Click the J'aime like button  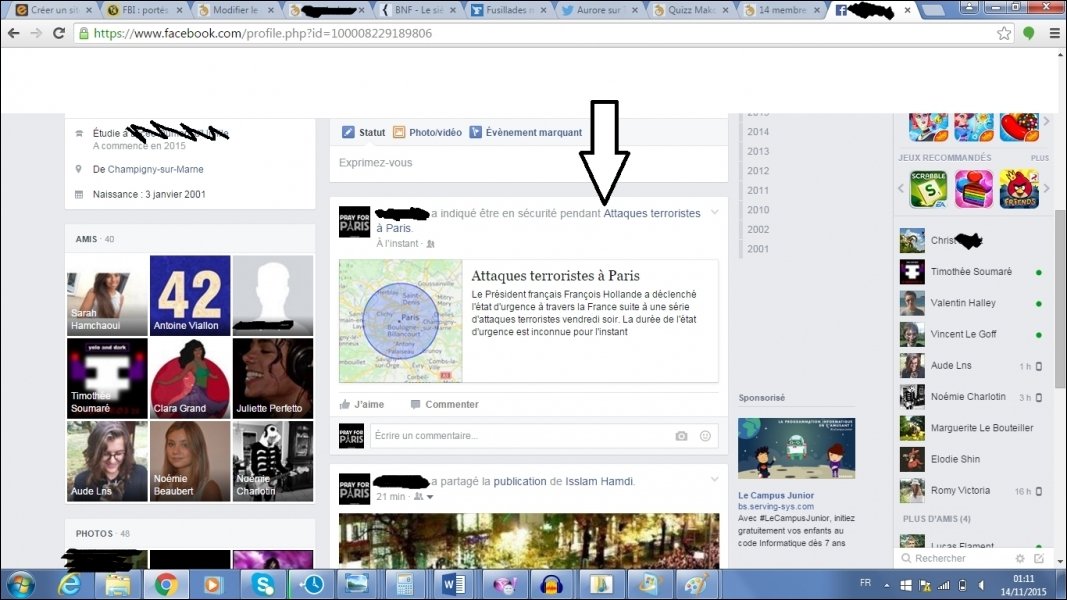(x=362, y=404)
